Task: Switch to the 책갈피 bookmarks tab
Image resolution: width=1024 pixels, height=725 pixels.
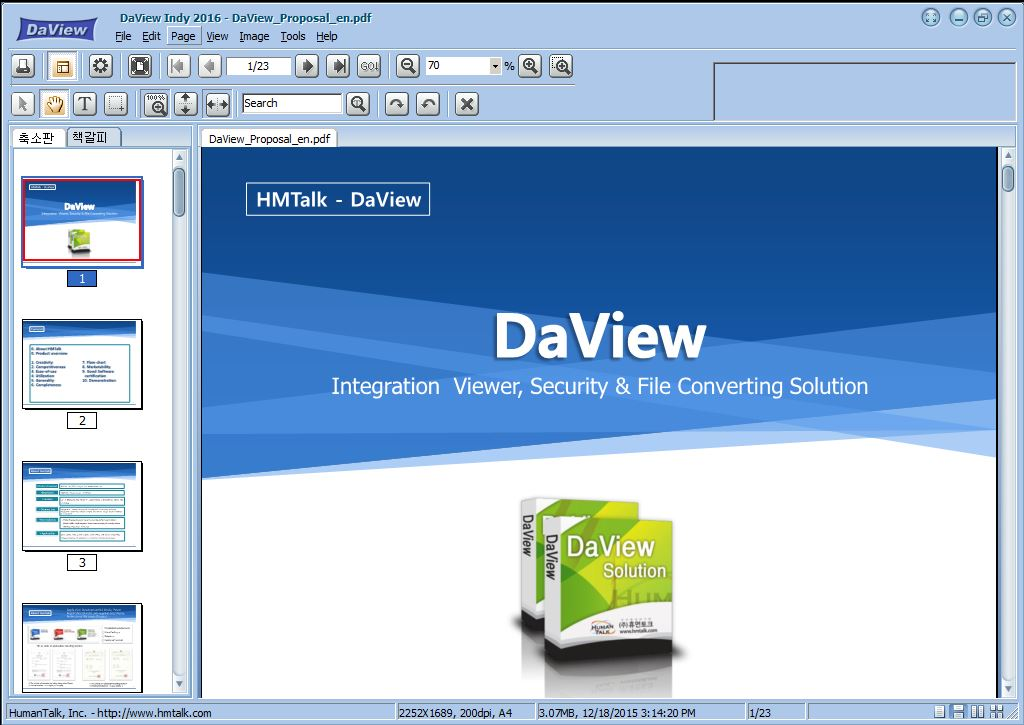Action: (93, 137)
